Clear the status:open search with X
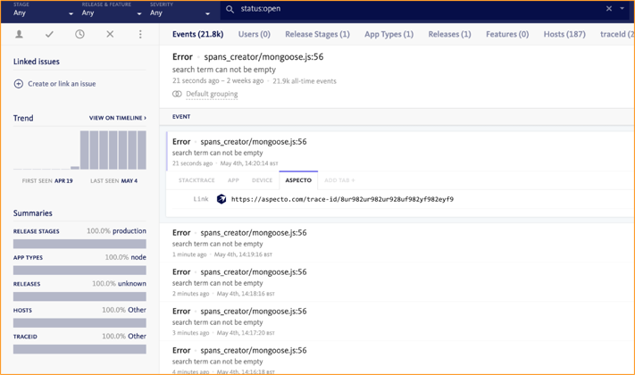 click(x=609, y=9)
